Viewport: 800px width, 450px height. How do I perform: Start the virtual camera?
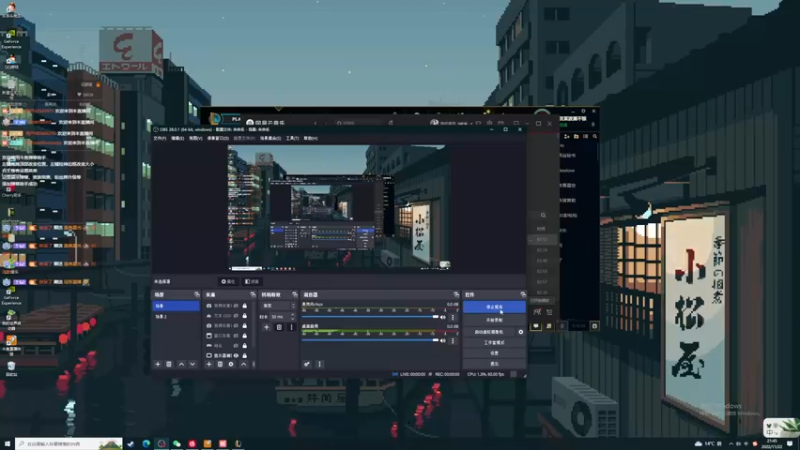489,332
